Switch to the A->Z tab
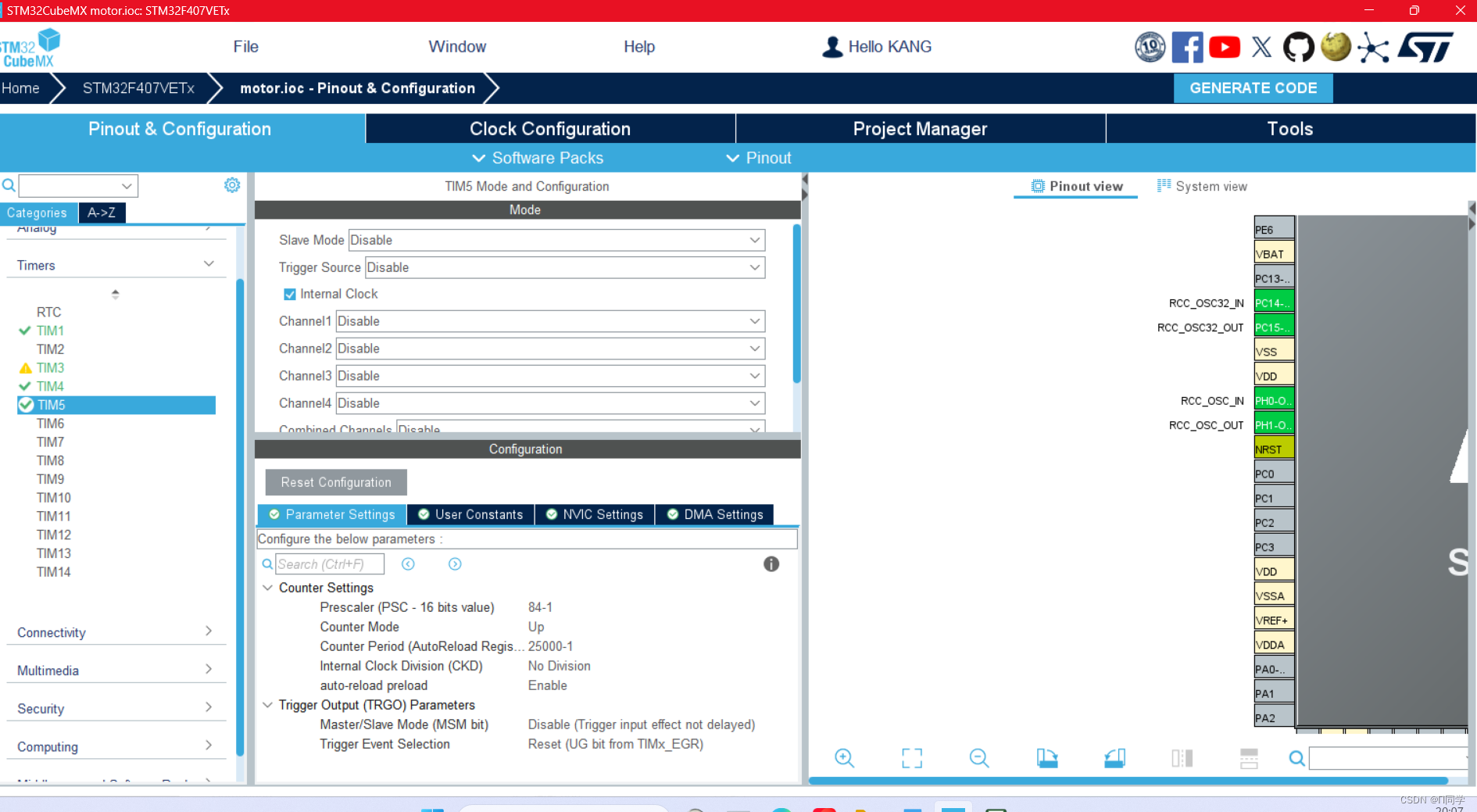The height and width of the screenshot is (812, 1477). click(x=102, y=213)
